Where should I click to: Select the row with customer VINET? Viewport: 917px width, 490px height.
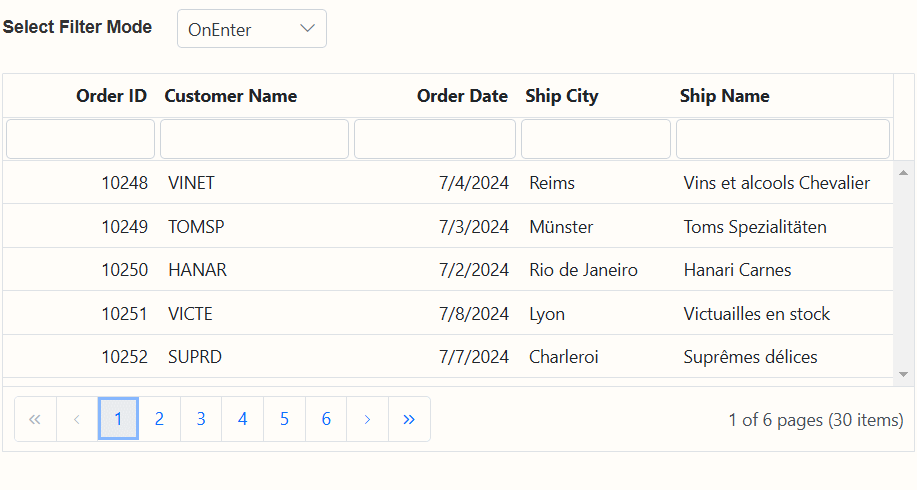[x=448, y=183]
